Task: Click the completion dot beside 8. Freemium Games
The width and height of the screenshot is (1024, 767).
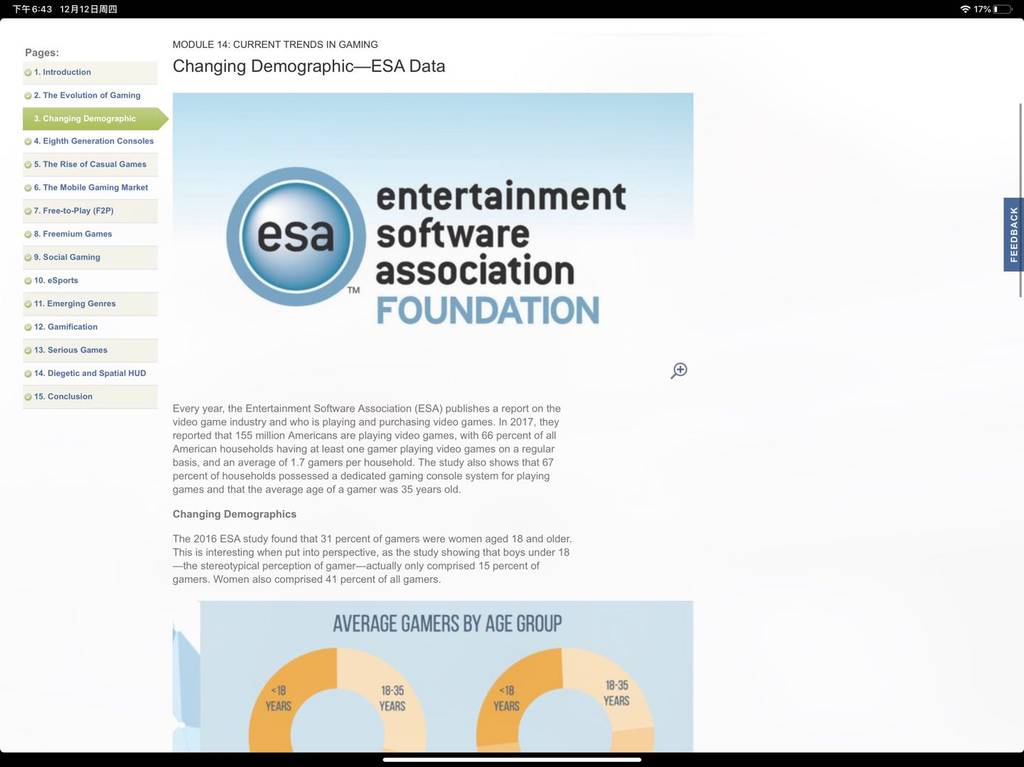Action: pyautogui.click(x=28, y=235)
